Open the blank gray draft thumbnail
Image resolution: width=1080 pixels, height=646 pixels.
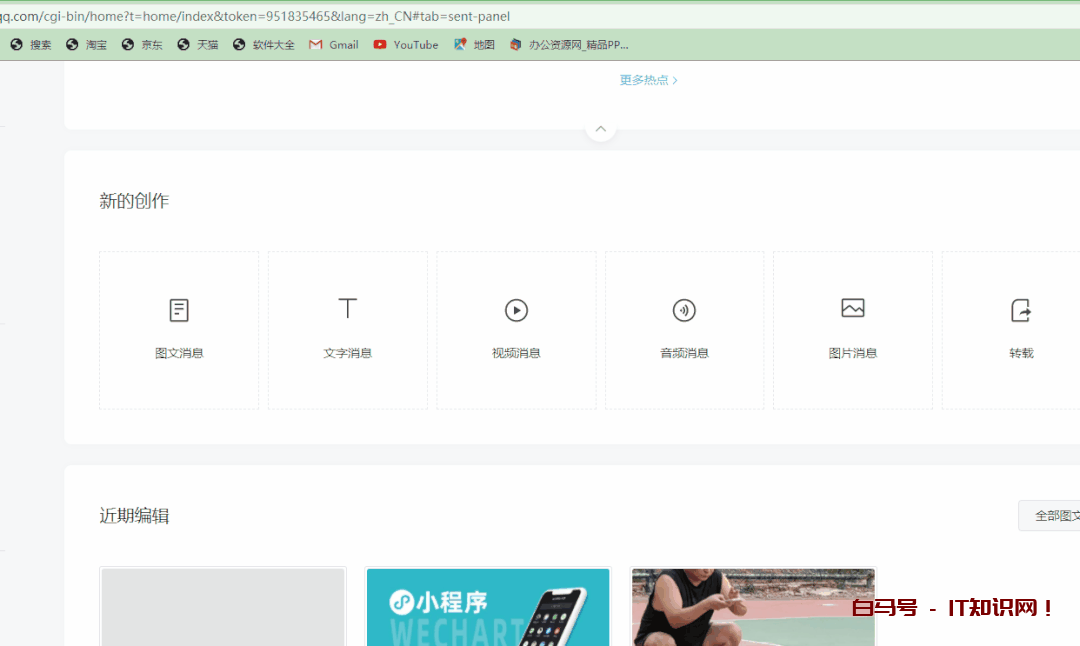tap(223, 607)
